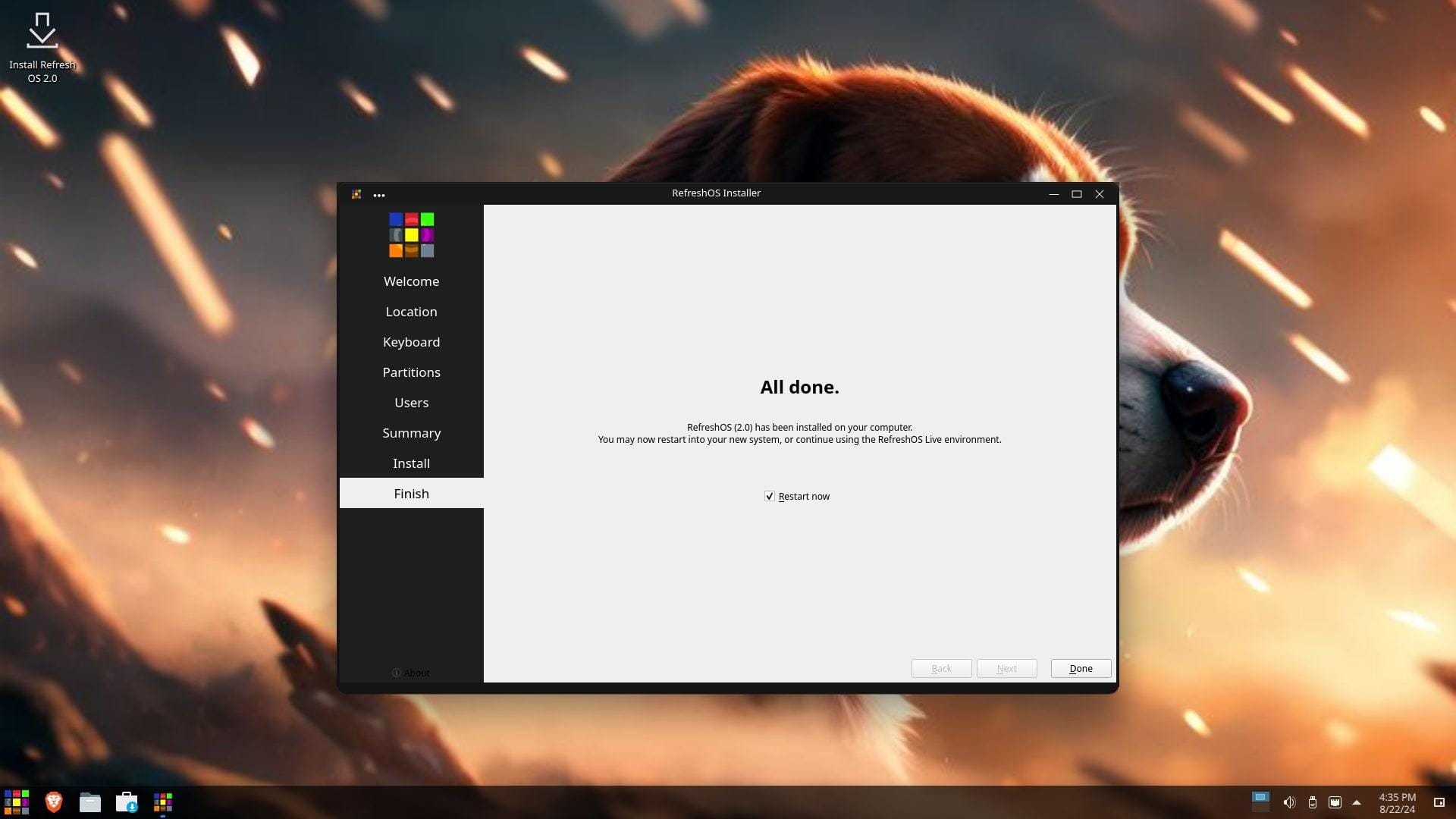Select the Partitions step in sidebar
Image resolution: width=1456 pixels, height=819 pixels.
411,372
